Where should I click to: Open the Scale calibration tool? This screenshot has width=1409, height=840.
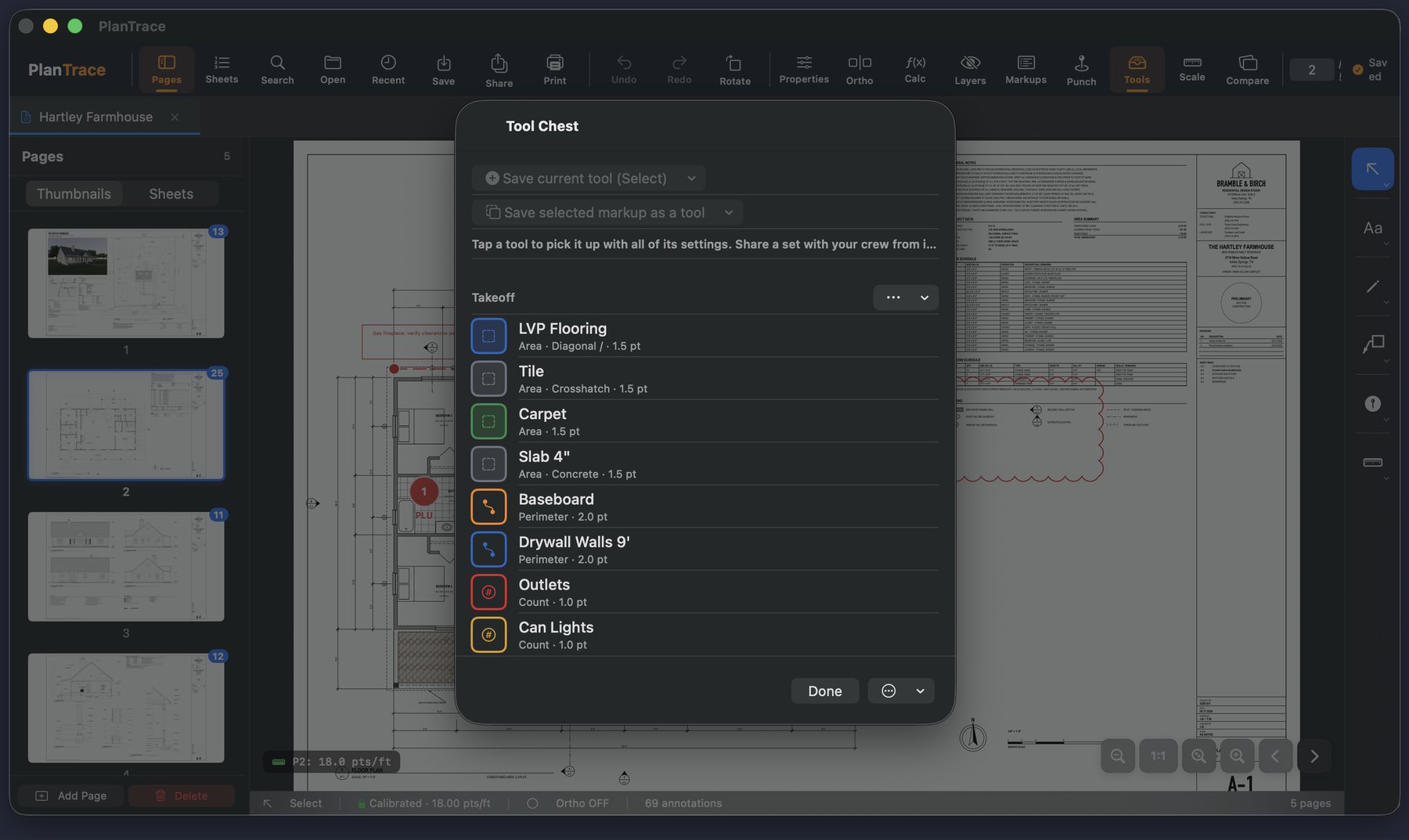(1192, 70)
